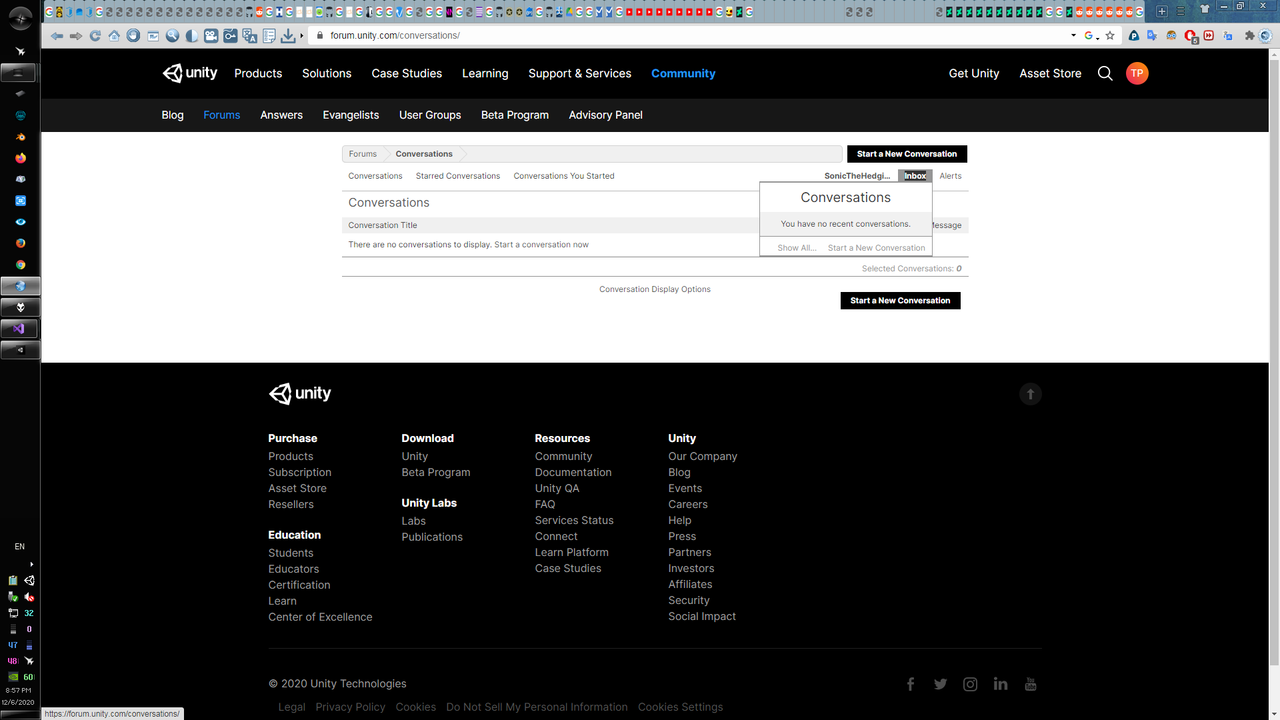Viewport: 1280px width, 720px height.
Task: Click the video camera toolbar icon
Action: tap(211, 35)
